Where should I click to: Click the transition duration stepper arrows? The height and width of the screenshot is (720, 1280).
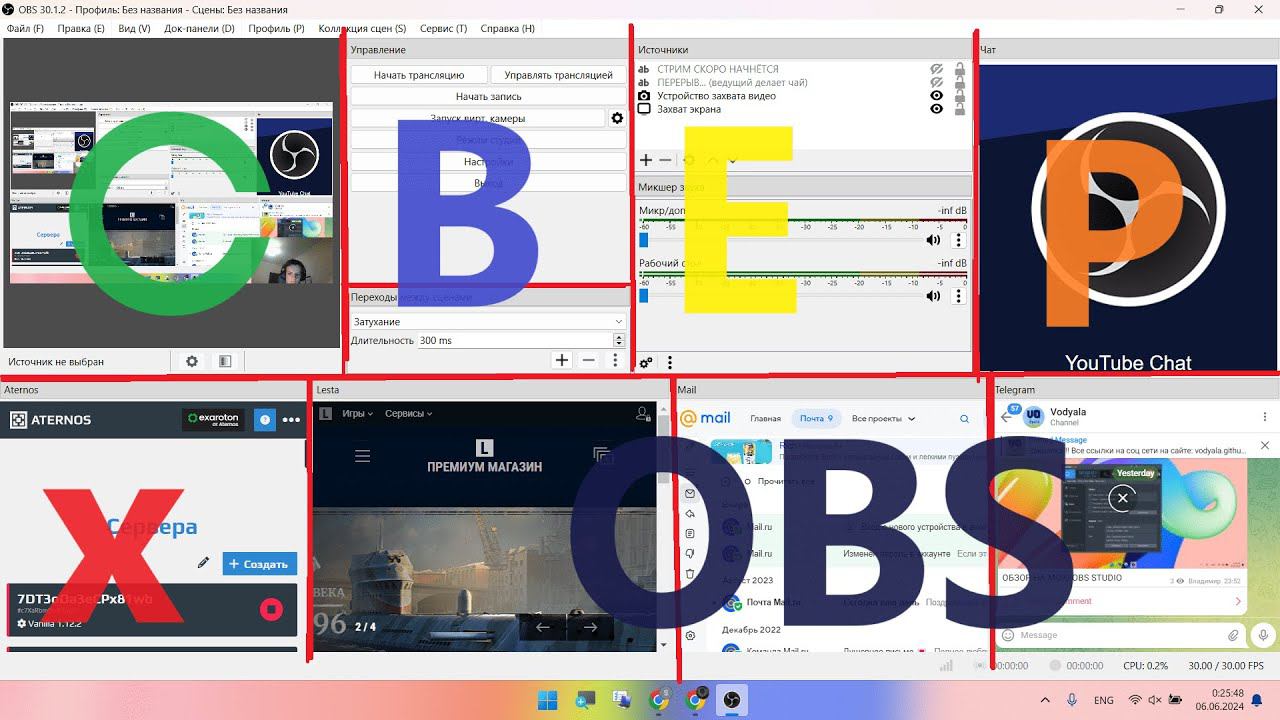619,340
